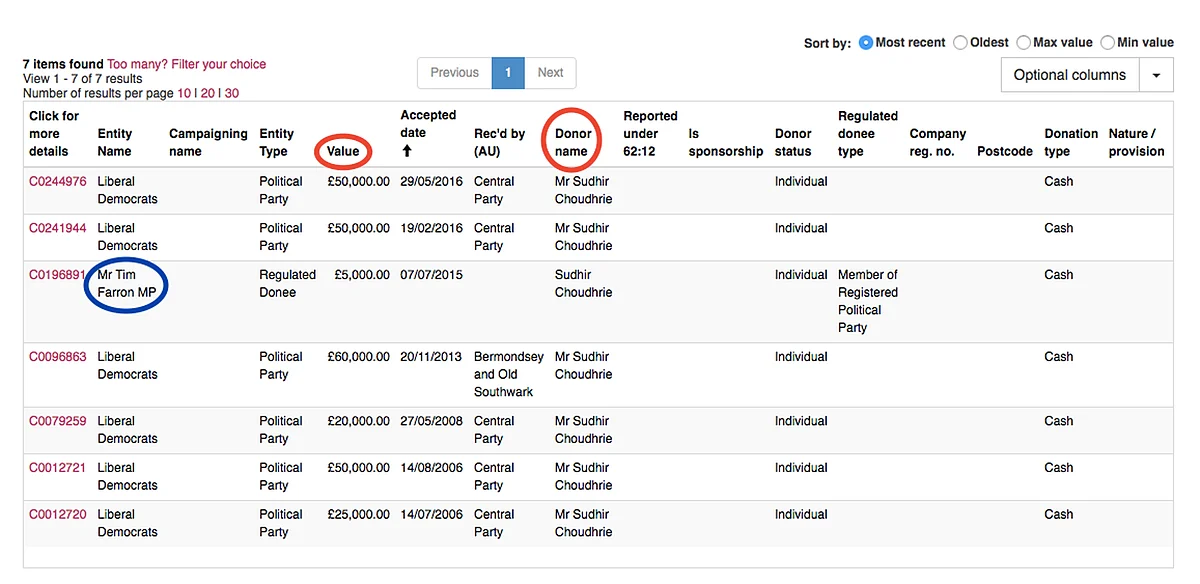
Task: Click the Sudhir Choudhrie donor cell without title
Action: click(x=583, y=284)
